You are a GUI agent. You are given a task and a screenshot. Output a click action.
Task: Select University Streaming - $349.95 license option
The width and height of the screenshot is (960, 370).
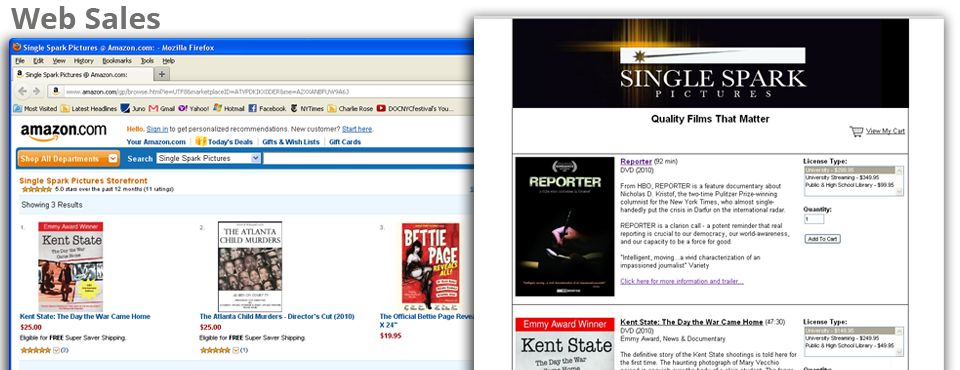click(x=849, y=177)
